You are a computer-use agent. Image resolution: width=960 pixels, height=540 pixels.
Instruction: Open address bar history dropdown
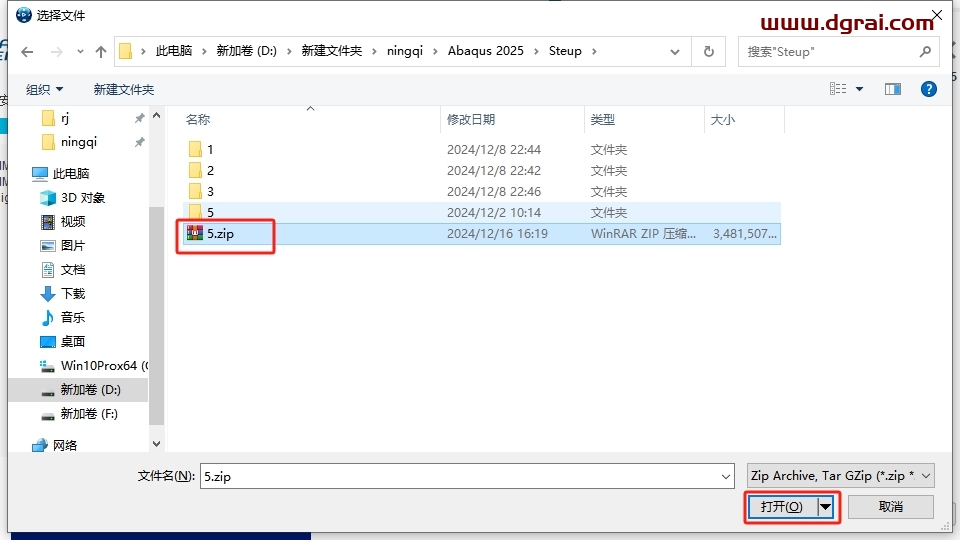675,52
